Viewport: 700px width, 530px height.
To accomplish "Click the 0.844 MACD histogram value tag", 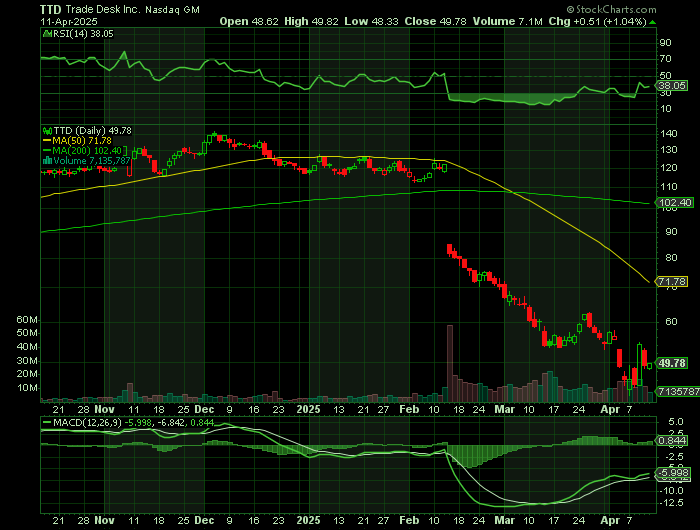I will pos(672,441).
